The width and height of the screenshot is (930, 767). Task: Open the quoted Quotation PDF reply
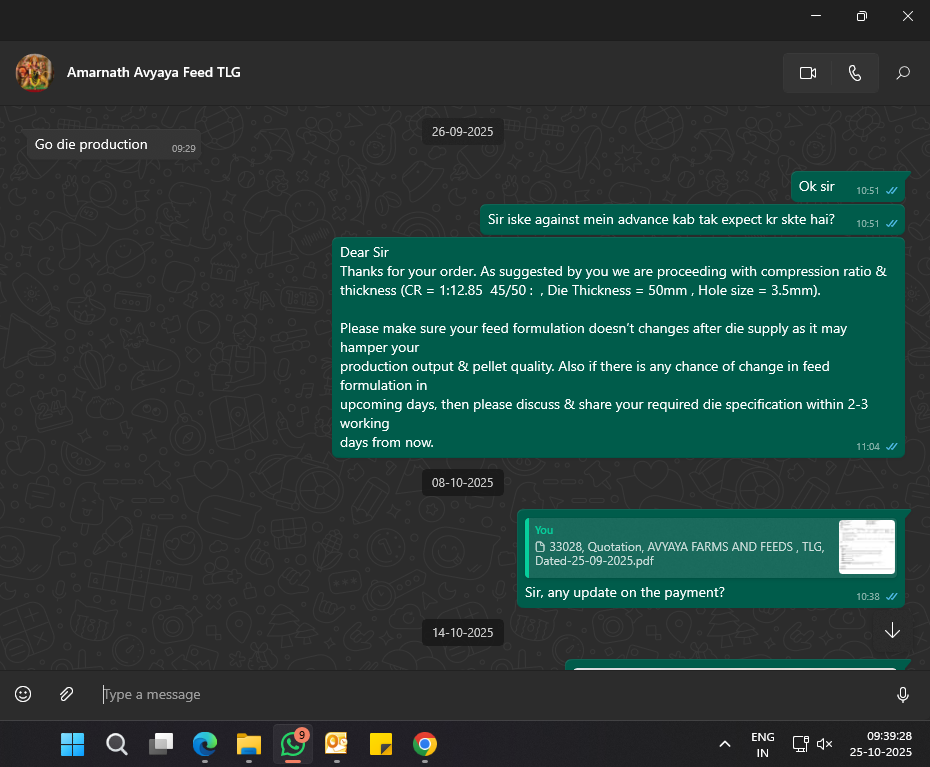click(x=680, y=547)
